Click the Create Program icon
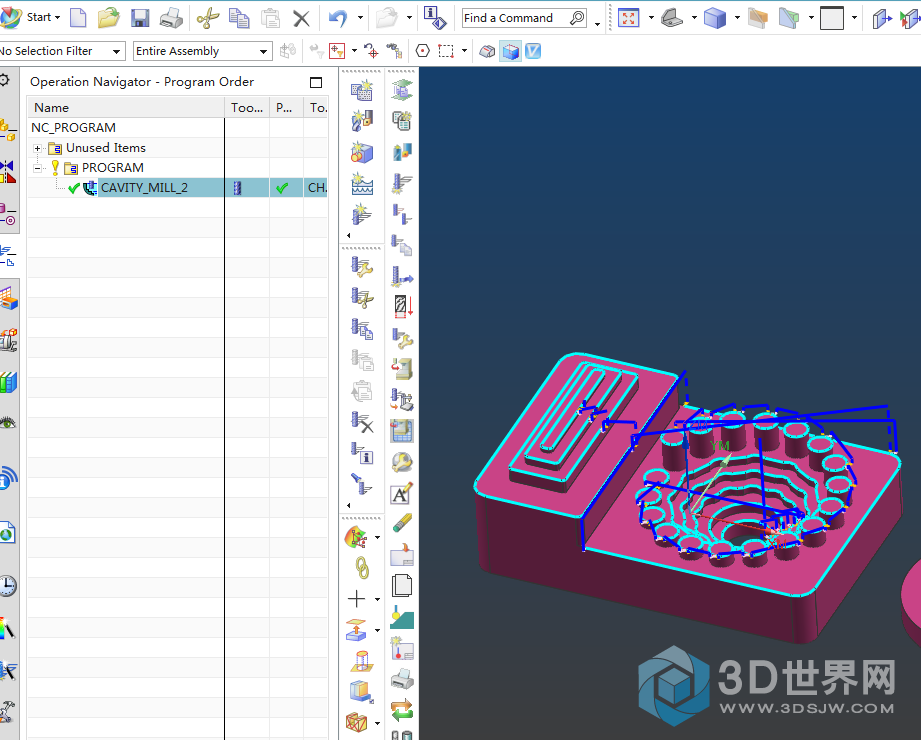The image size is (921, 740). pos(361,91)
